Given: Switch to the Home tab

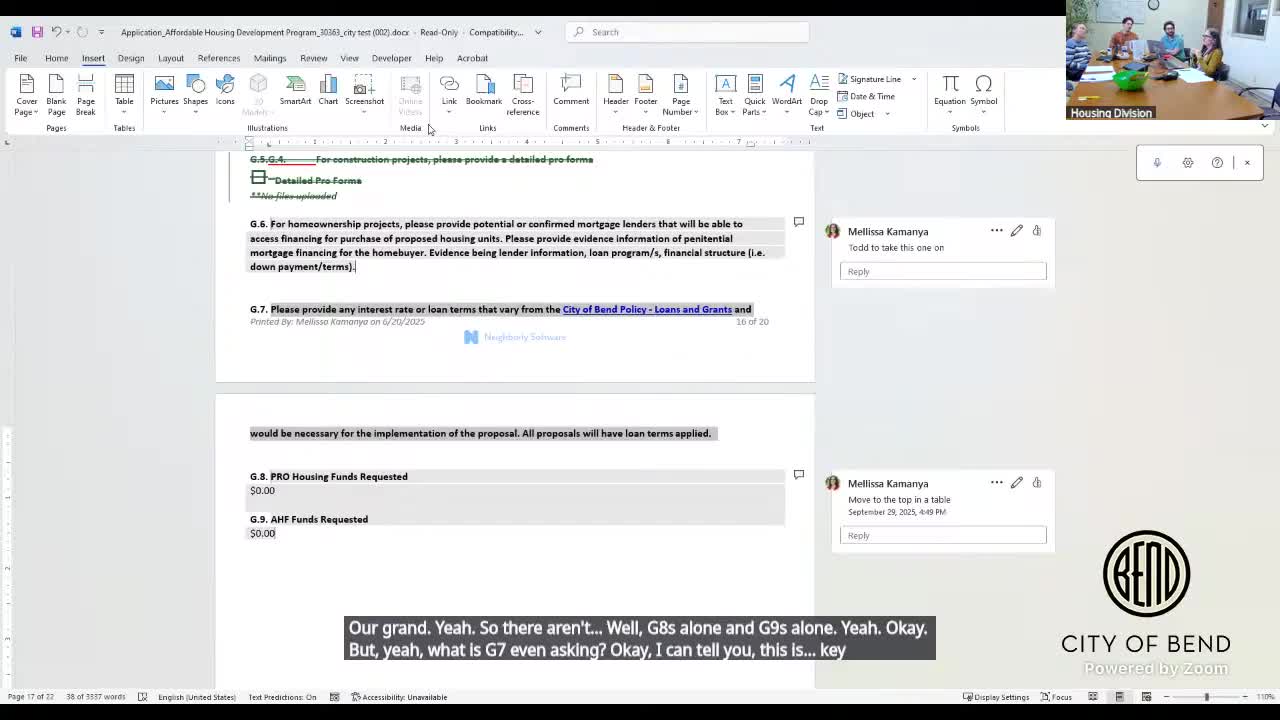Looking at the screenshot, I should 56,58.
